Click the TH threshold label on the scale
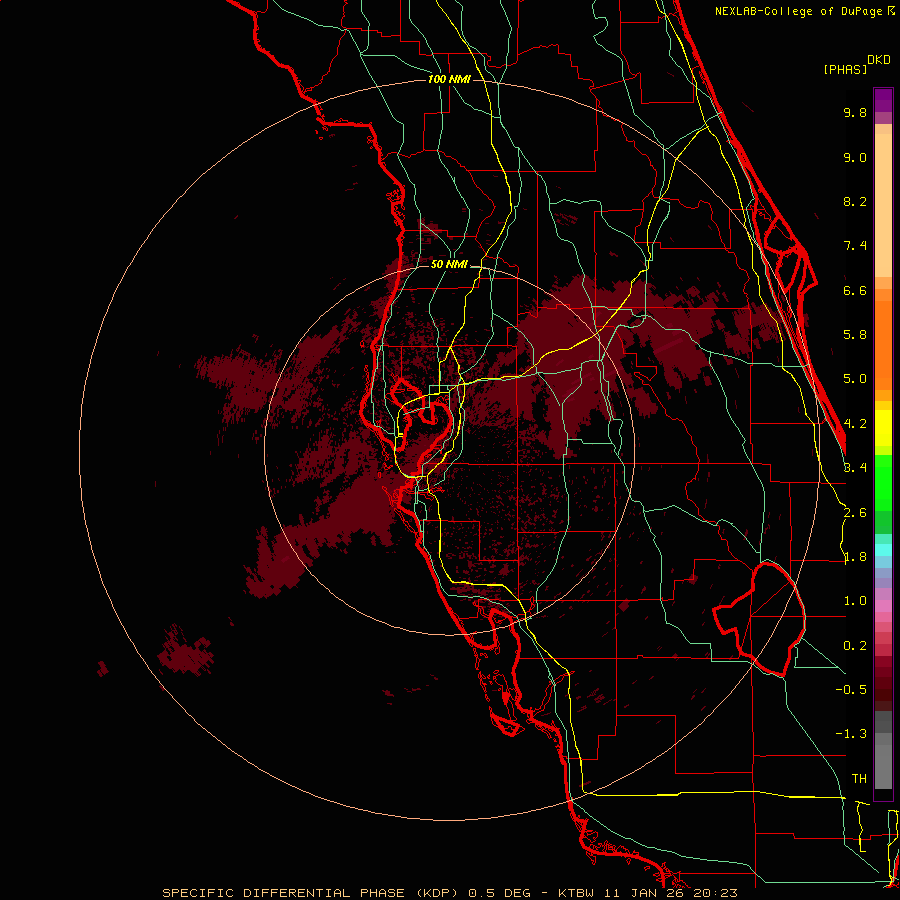The height and width of the screenshot is (900, 900). click(859, 779)
